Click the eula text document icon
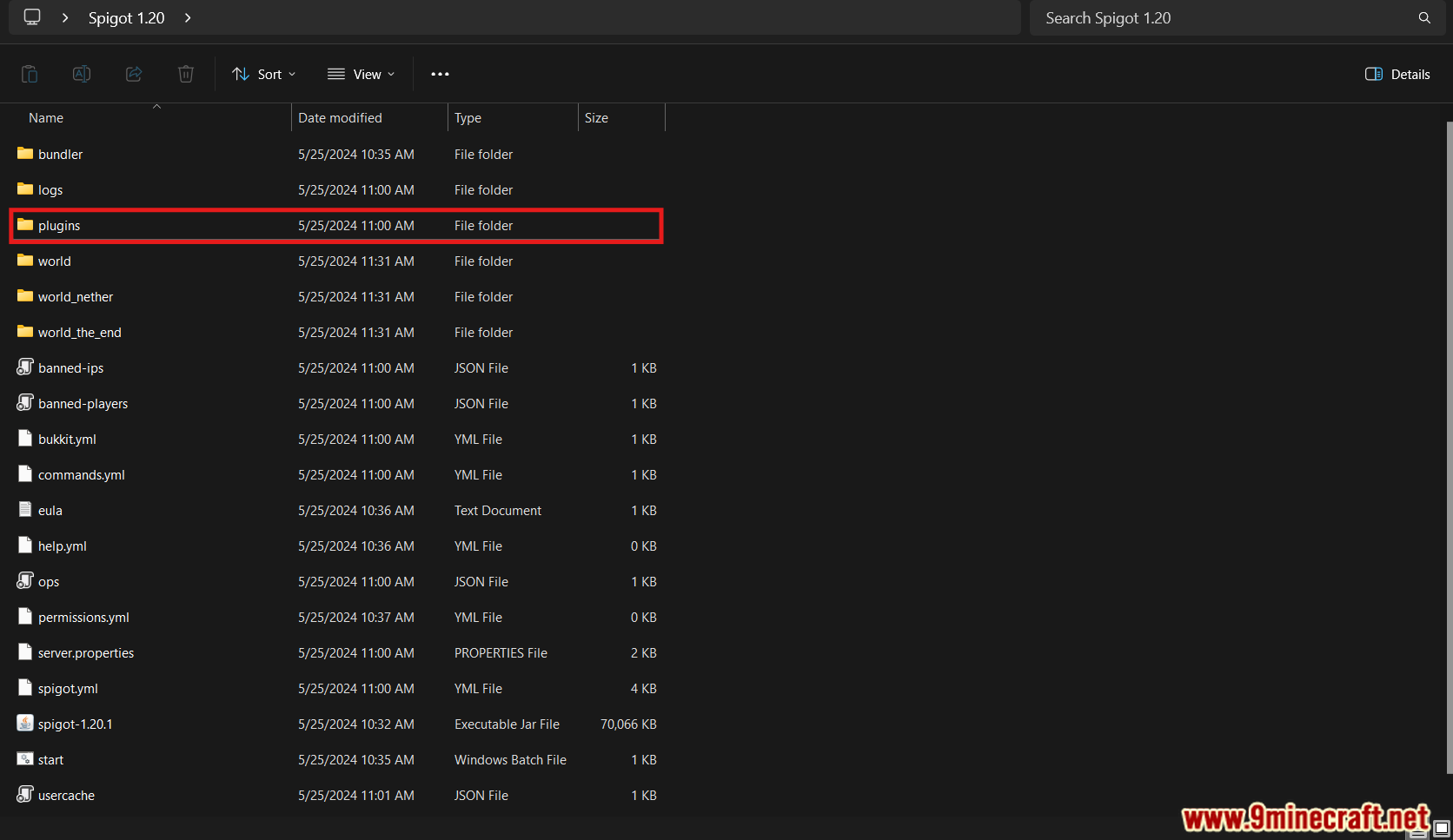Image resolution: width=1453 pixels, height=840 pixels. click(x=25, y=510)
